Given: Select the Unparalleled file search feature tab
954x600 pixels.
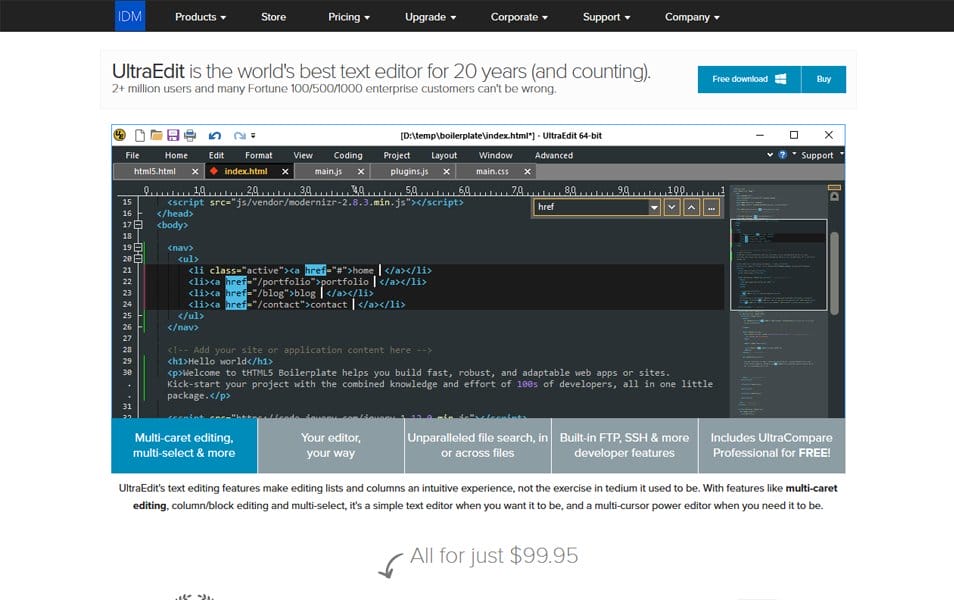Looking at the screenshot, I should tap(478, 445).
